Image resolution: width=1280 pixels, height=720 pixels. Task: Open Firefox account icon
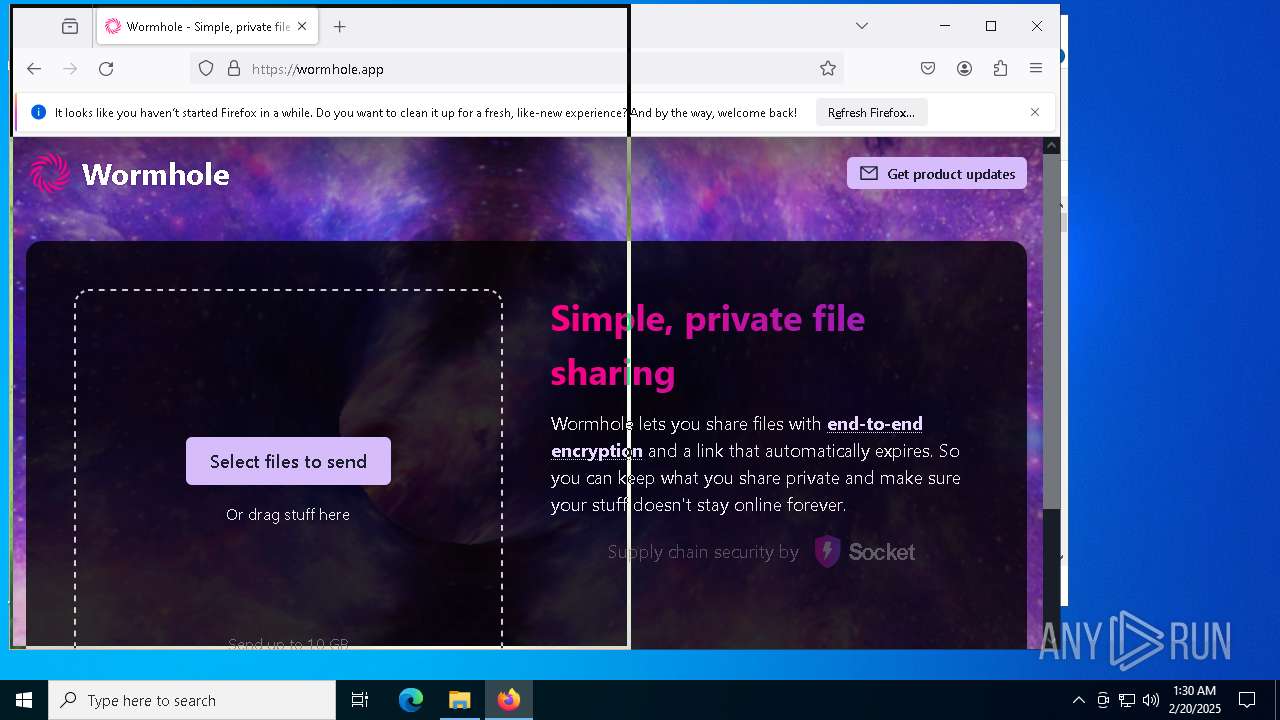click(964, 69)
